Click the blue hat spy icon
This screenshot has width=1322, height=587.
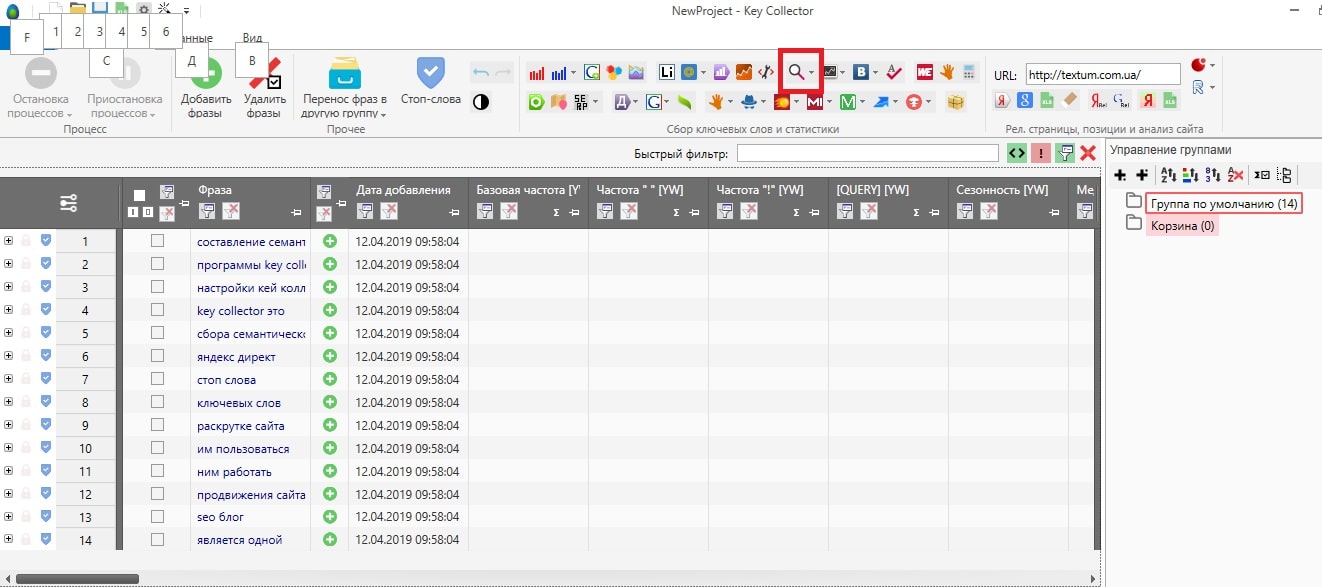point(748,101)
